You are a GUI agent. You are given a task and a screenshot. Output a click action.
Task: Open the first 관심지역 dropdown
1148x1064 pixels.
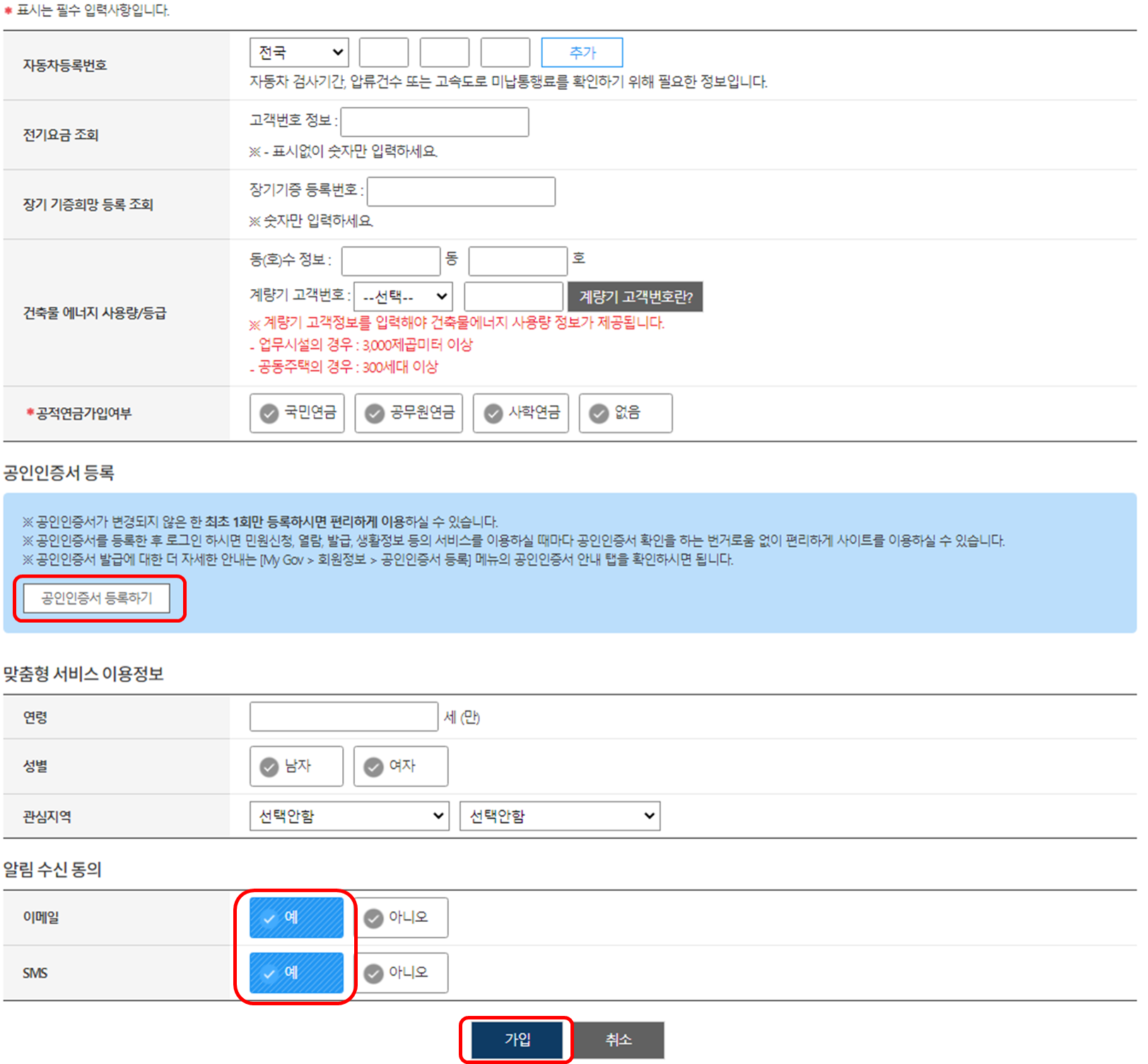[x=349, y=816]
